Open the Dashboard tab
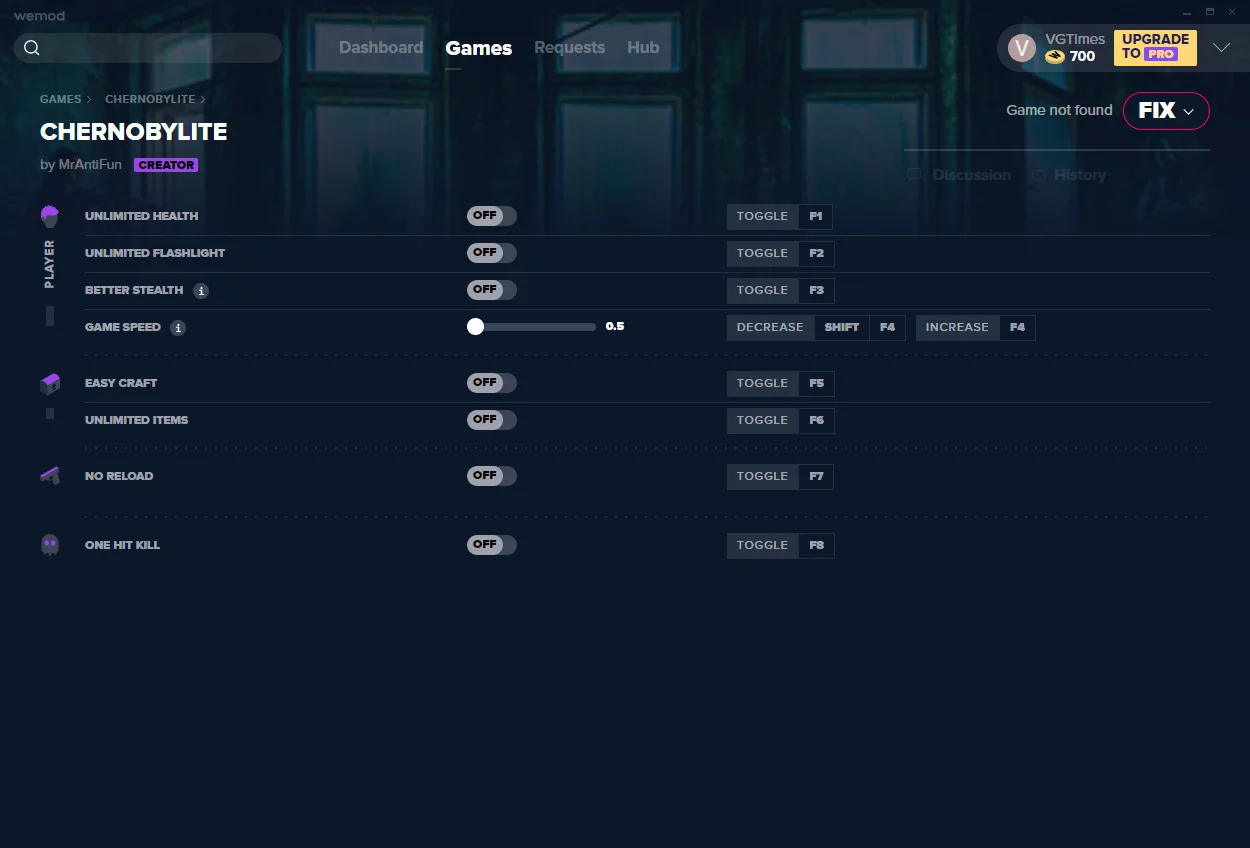 [381, 48]
